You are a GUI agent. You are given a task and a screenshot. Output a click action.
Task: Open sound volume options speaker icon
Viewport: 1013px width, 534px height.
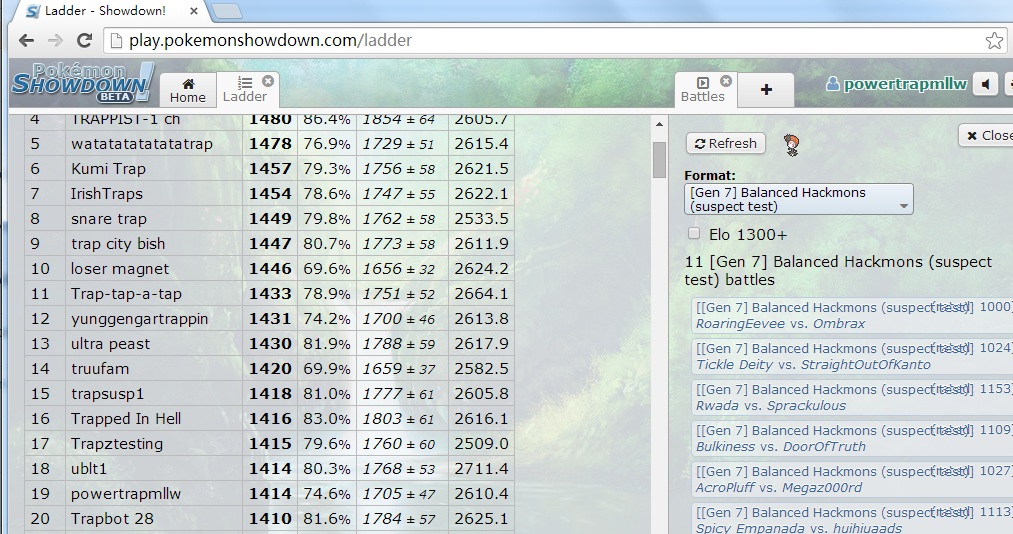[985, 85]
